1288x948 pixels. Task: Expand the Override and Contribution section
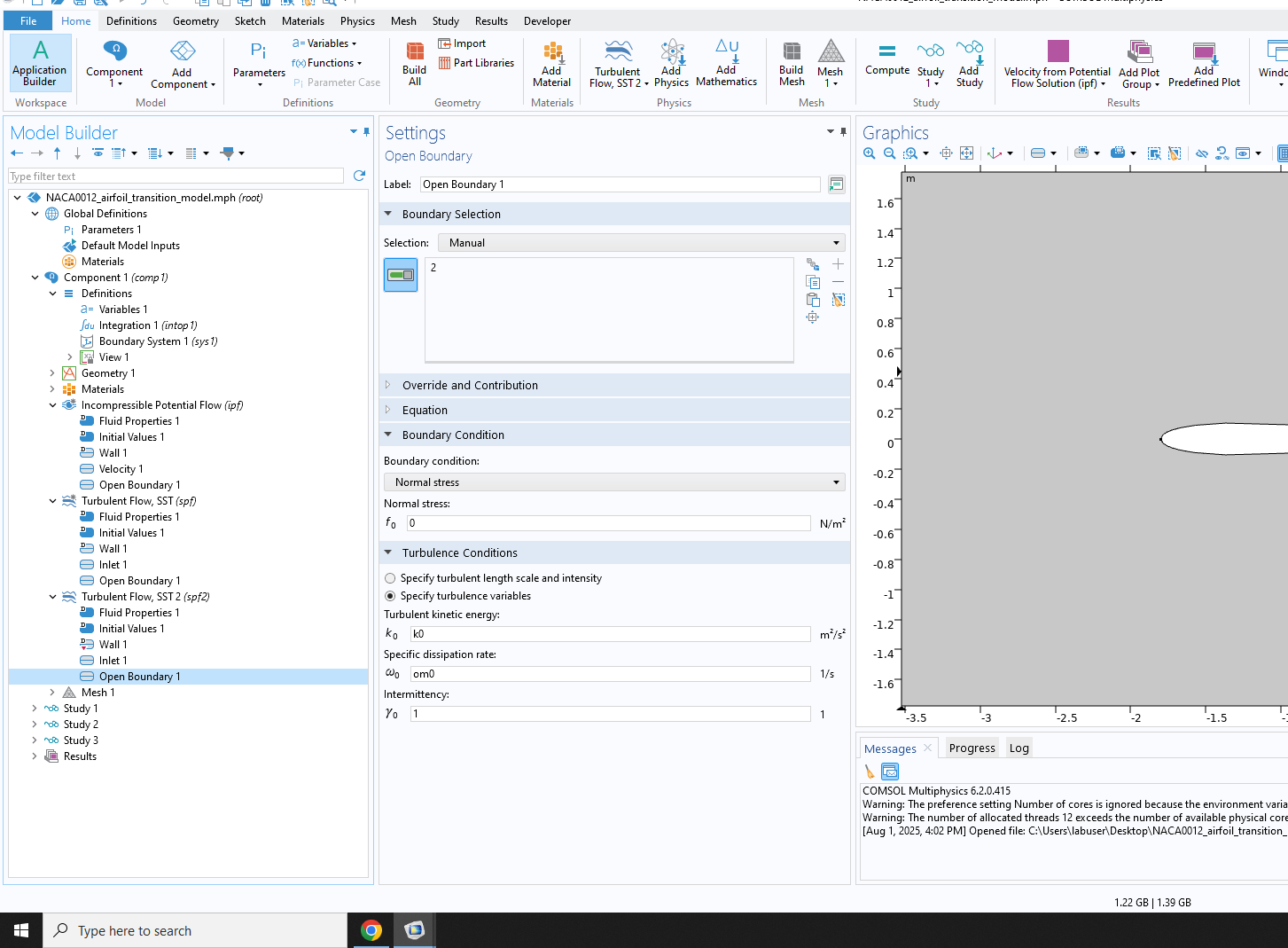click(470, 385)
